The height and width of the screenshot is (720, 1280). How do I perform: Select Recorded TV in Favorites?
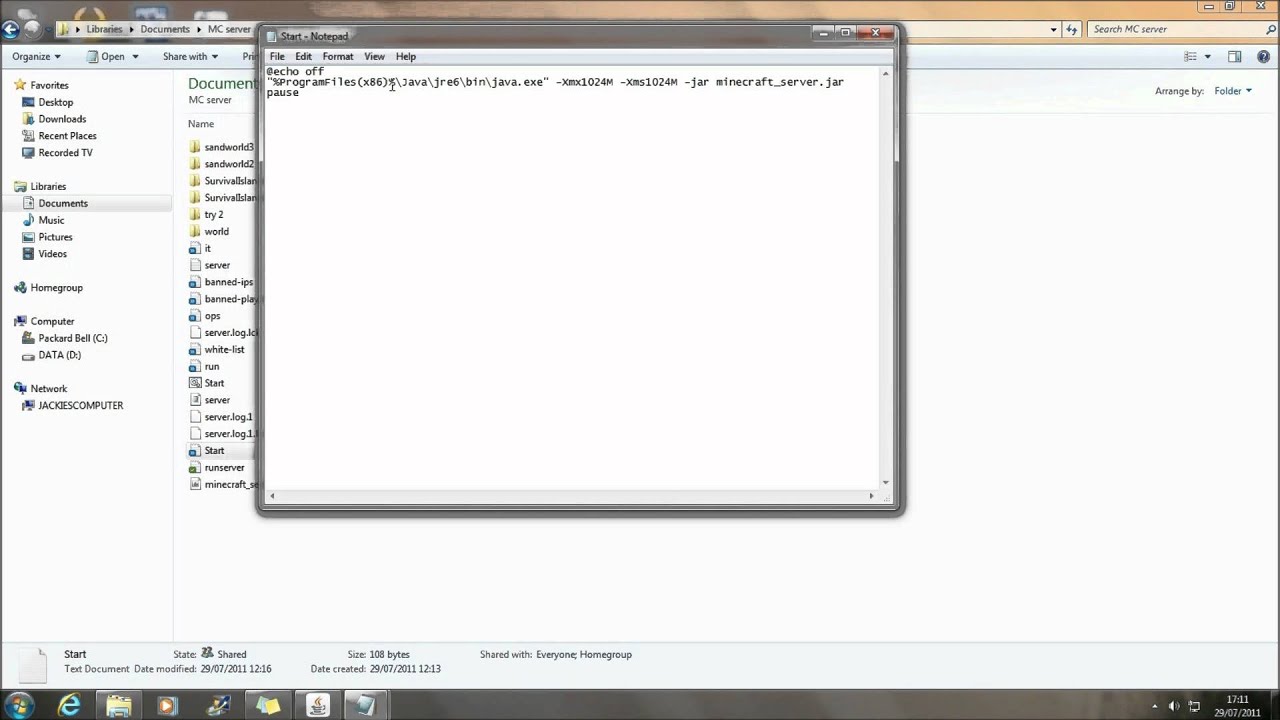65,153
